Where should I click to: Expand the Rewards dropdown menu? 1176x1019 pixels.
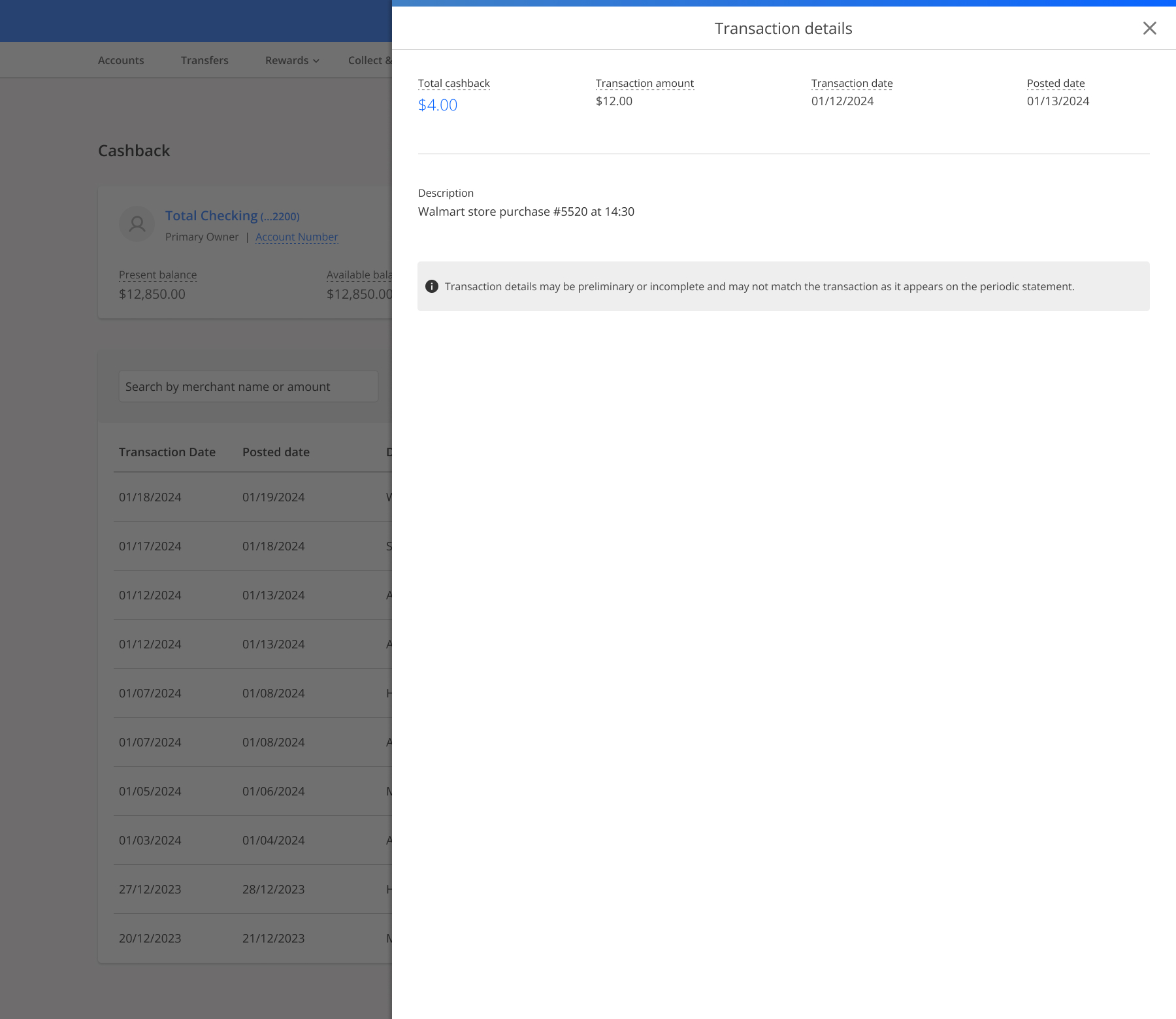[292, 60]
